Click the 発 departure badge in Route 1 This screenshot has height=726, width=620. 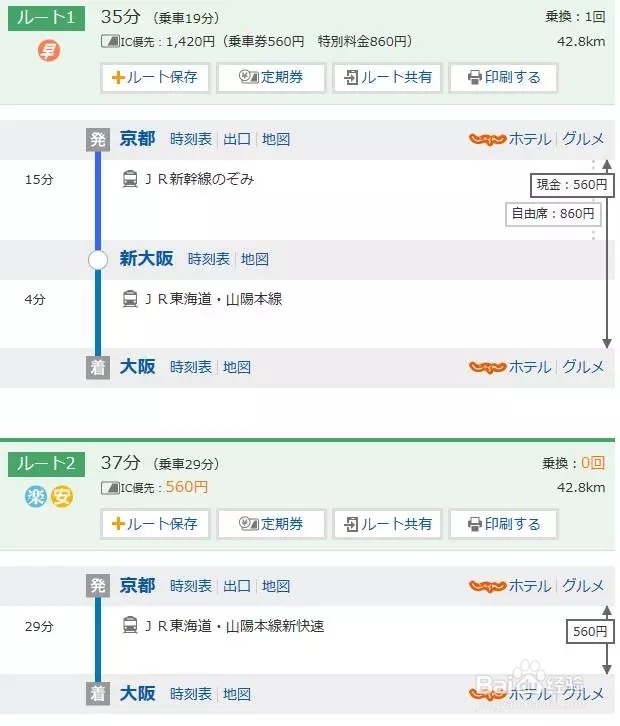pyautogui.click(x=97, y=139)
